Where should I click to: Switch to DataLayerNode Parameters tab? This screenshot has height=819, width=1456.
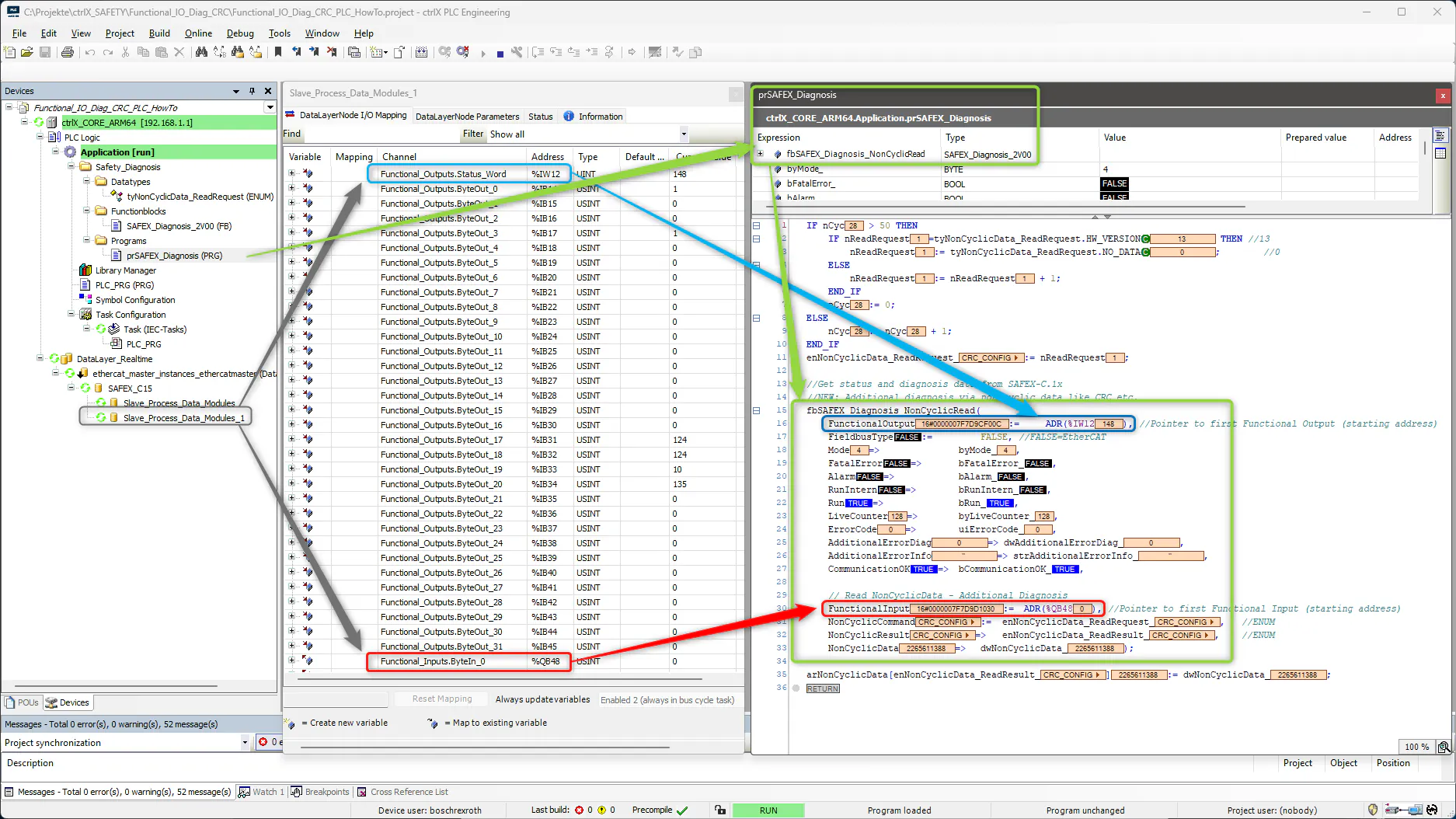click(x=467, y=117)
